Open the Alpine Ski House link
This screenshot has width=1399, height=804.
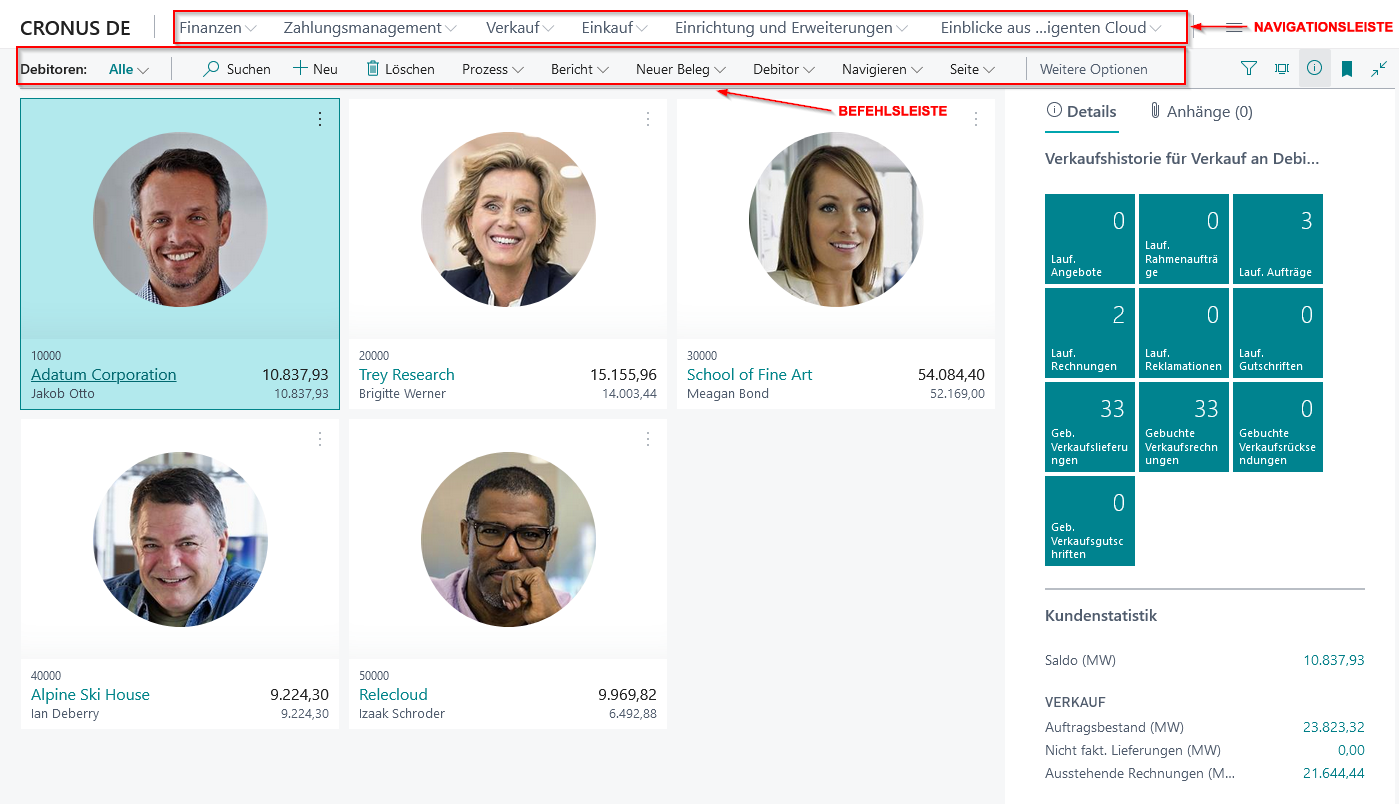click(90, 695)
